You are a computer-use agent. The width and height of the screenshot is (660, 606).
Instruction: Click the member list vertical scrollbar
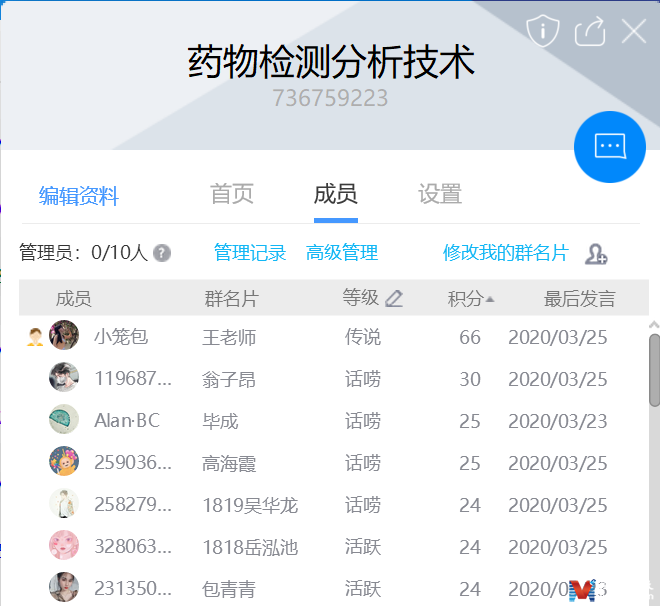click(x=654, y=370)
